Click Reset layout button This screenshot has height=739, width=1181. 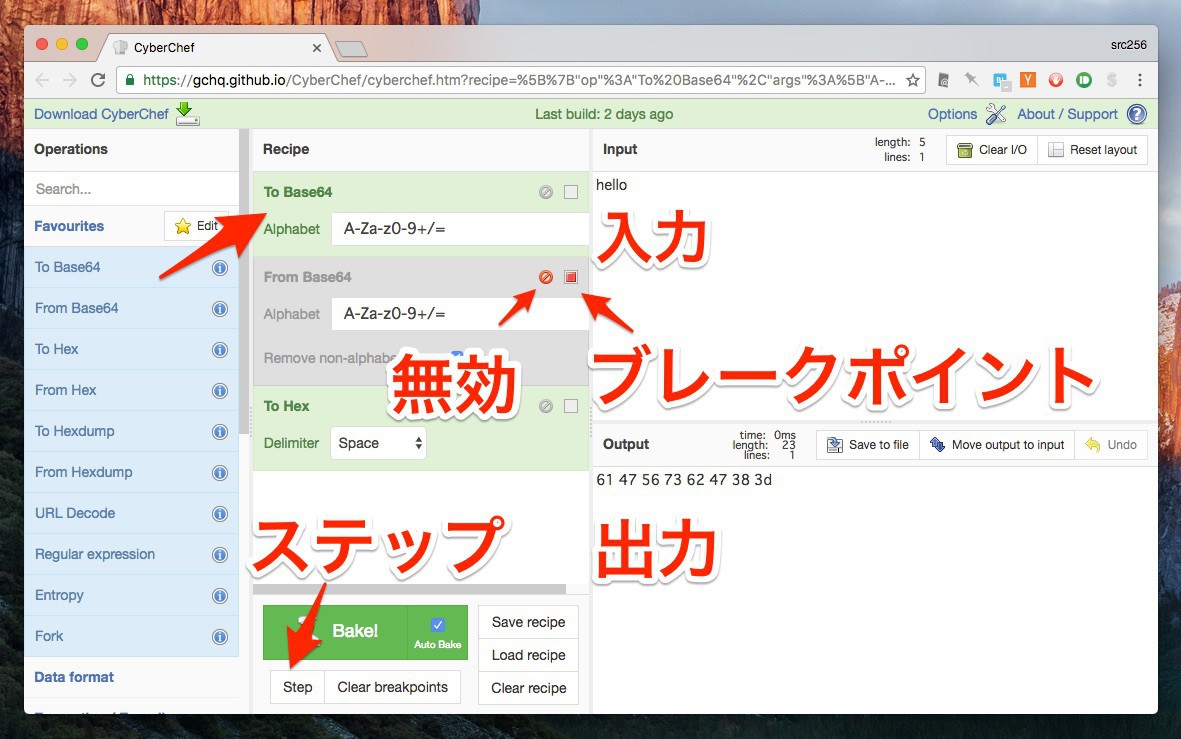click(1093, 150)
